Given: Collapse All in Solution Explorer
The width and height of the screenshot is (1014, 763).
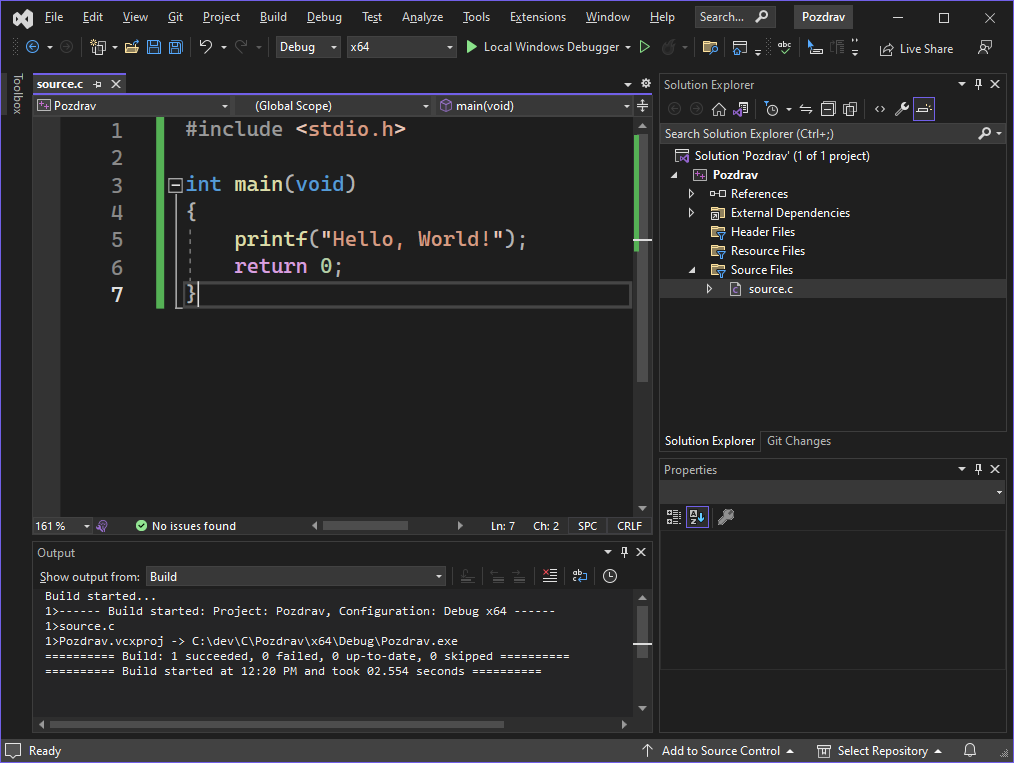Looking at the screenshot, I should point(828,109).
